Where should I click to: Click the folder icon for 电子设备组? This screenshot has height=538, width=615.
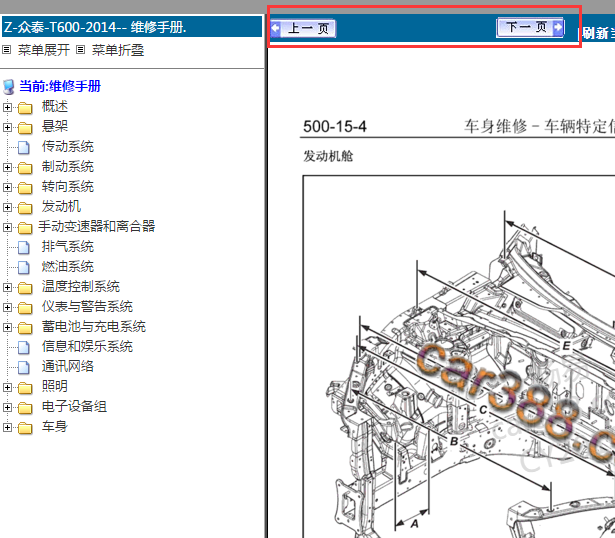point(25,408)
